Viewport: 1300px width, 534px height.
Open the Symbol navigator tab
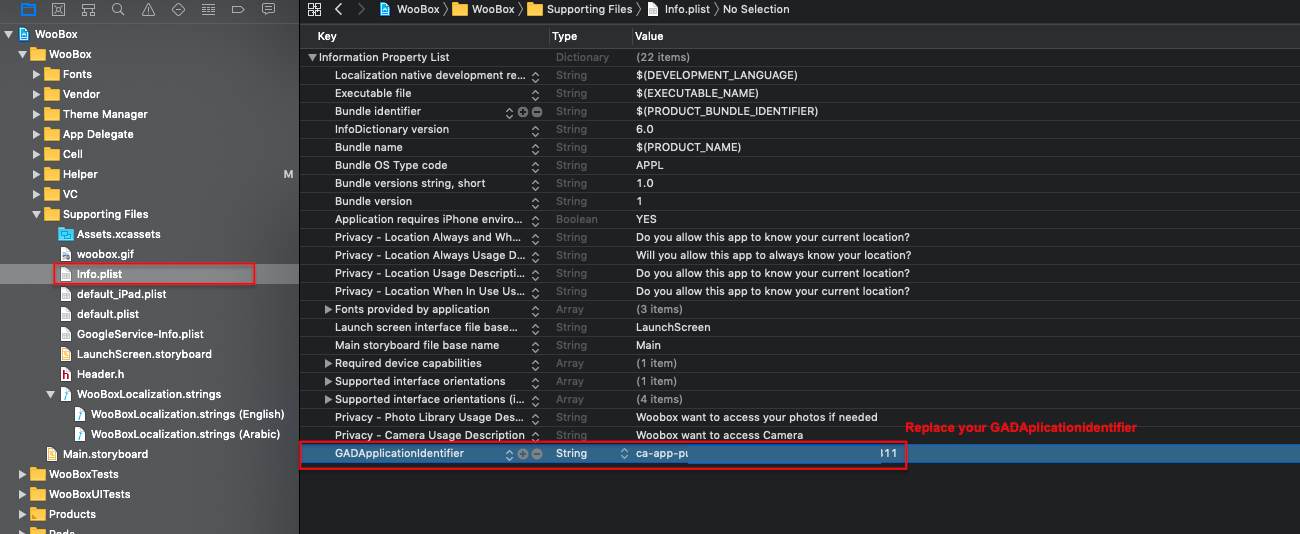tap(88, 9)
